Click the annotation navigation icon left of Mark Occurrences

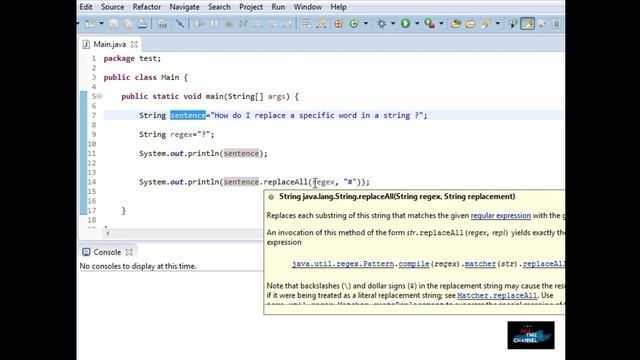click(x=513, y=24)
